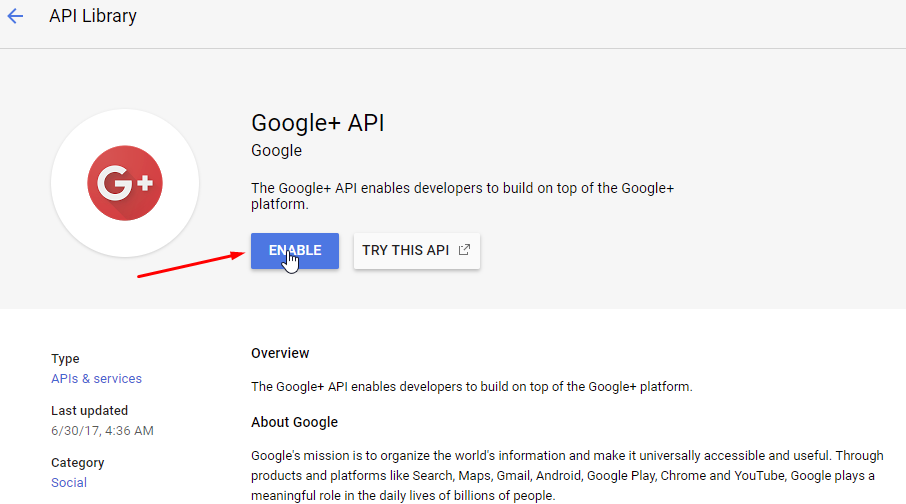Click the API Library page title
The height and width of the screenshot is (504, 906).
click(93, 16)
